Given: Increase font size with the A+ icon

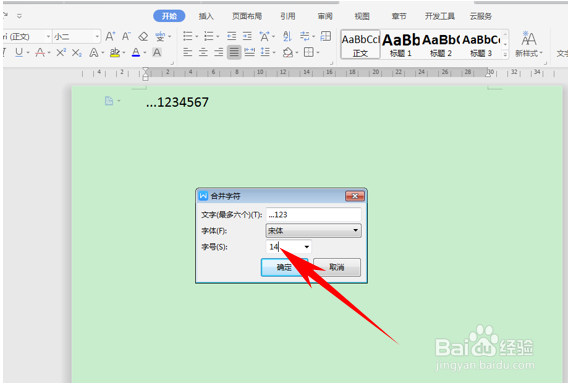Looking at the screenshot, I should pyautogui.click(x=110, y=36).
